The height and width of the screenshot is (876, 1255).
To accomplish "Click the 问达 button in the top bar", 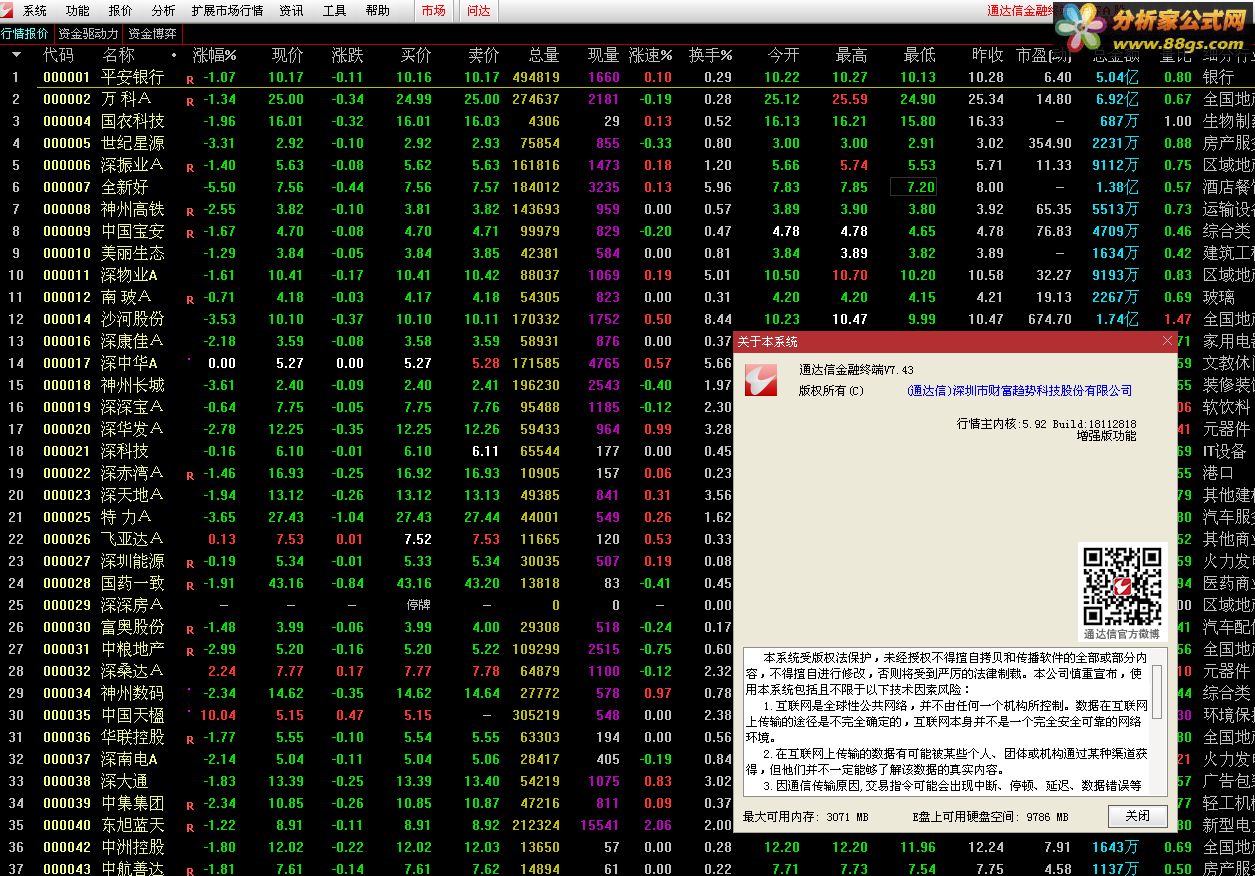I will pyautogui.click(x=479, y=11).
